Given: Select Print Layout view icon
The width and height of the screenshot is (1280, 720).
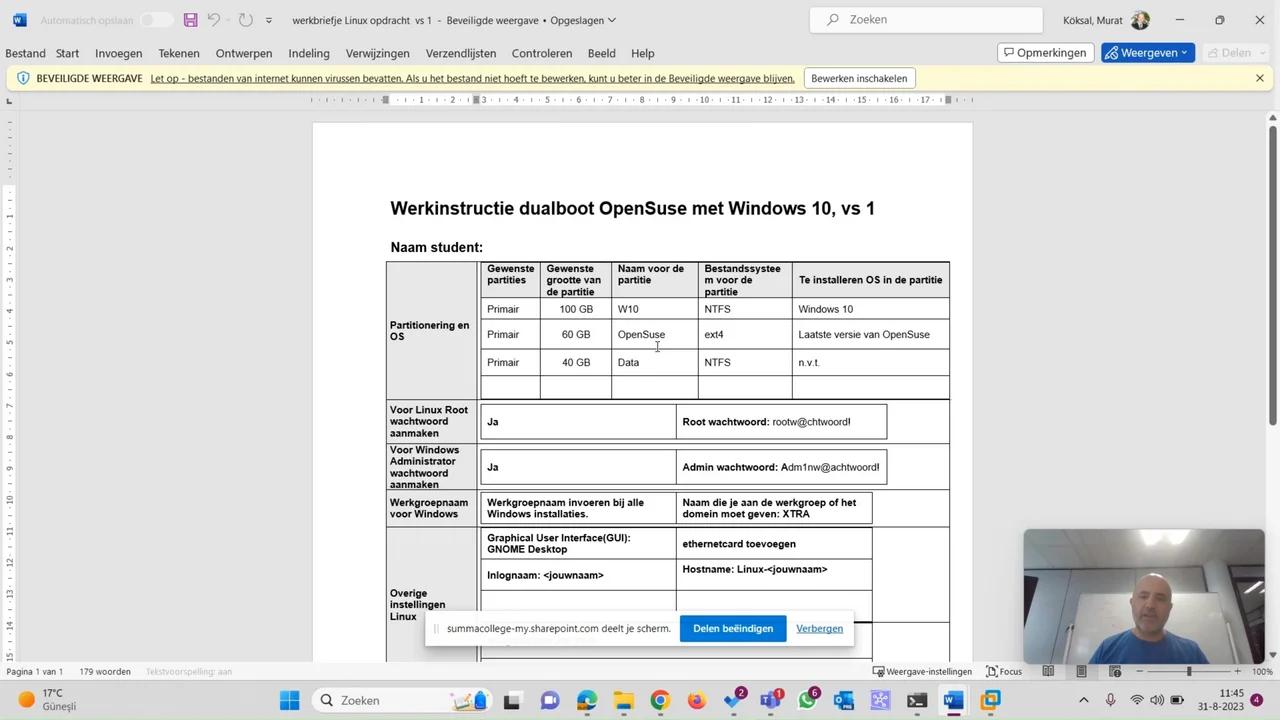Looking at the screenshot, I should (1081, 671).
